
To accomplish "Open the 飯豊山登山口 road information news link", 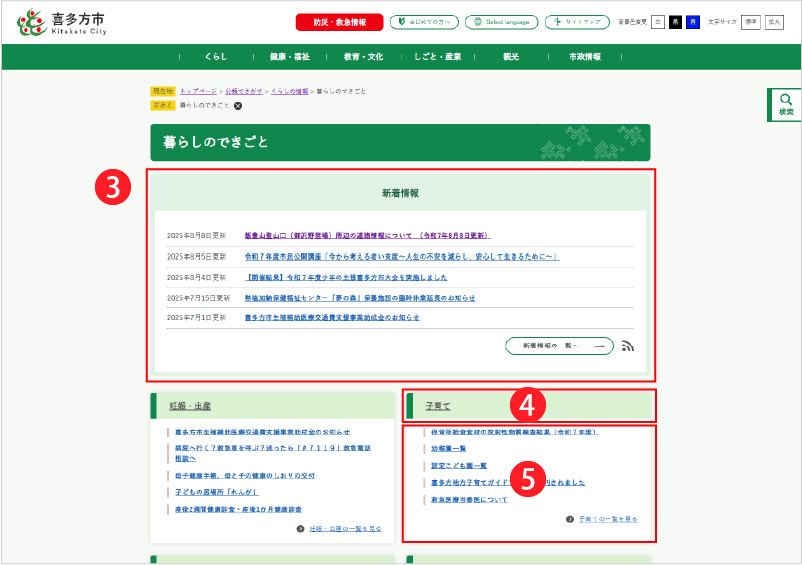I will pyautogui.click(x=367, y=236).
